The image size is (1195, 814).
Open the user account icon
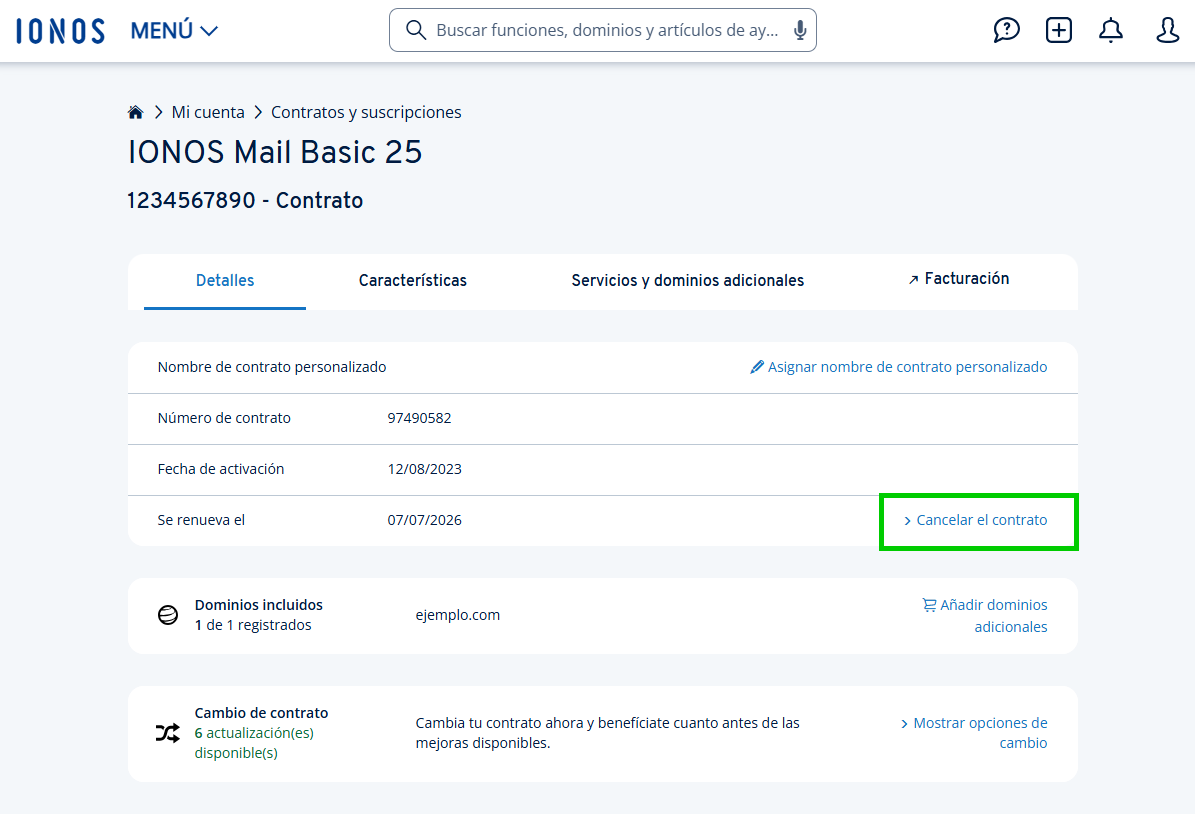tap(1167, 30)
